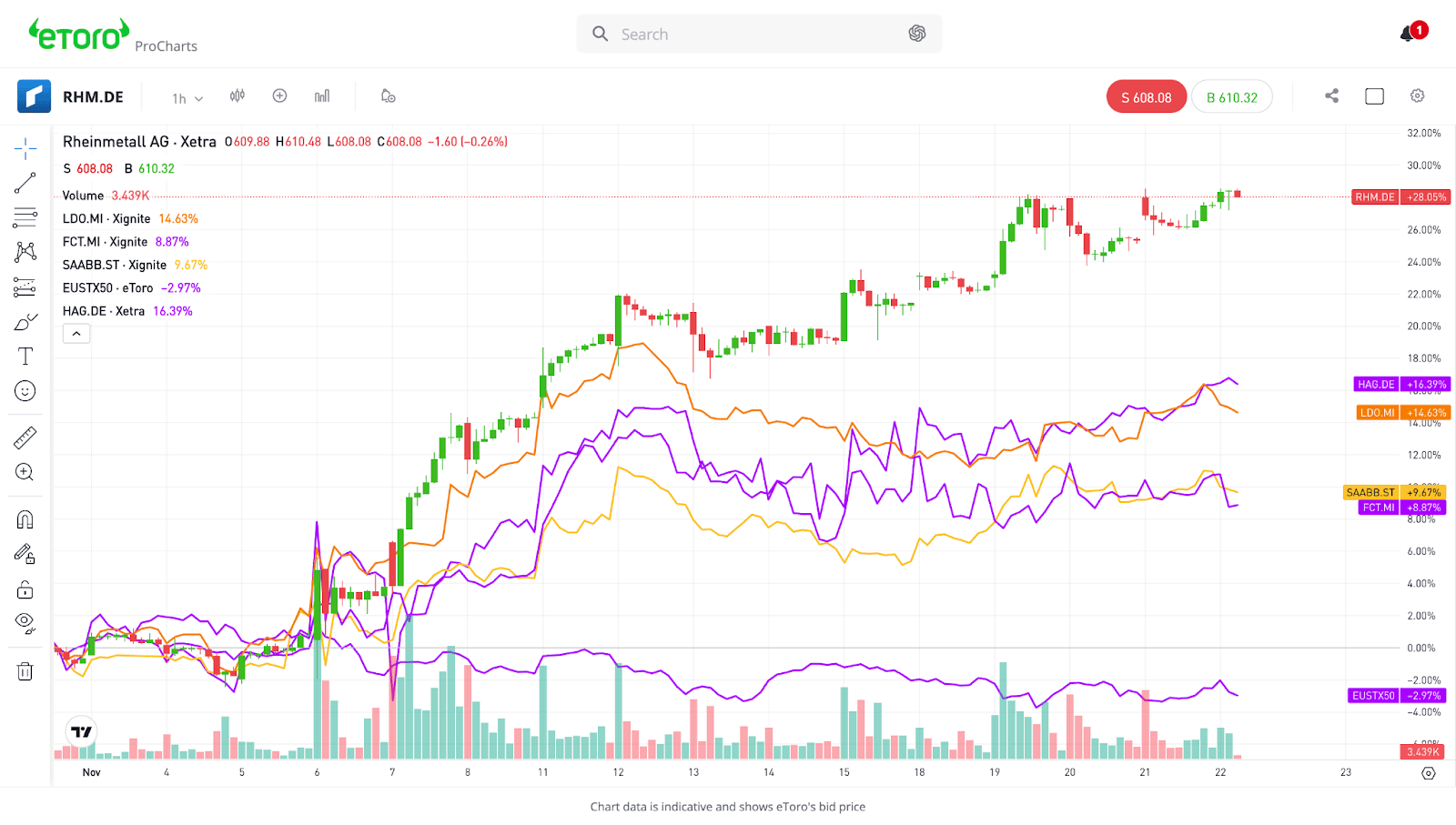Select the EUSTX50 · eToro legend entry
The image size is (1456, 825).
pos(131,288)
